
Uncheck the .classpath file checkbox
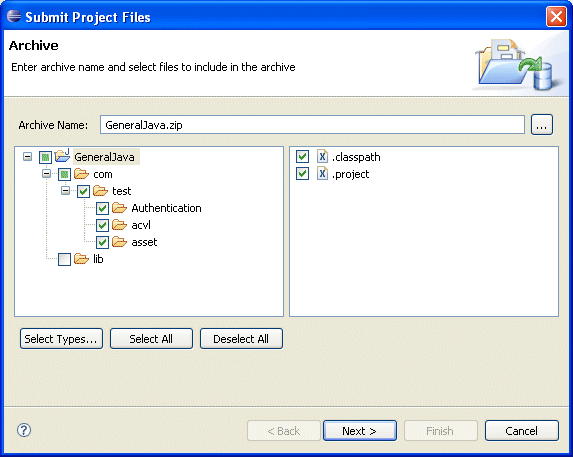coord(303,156)
